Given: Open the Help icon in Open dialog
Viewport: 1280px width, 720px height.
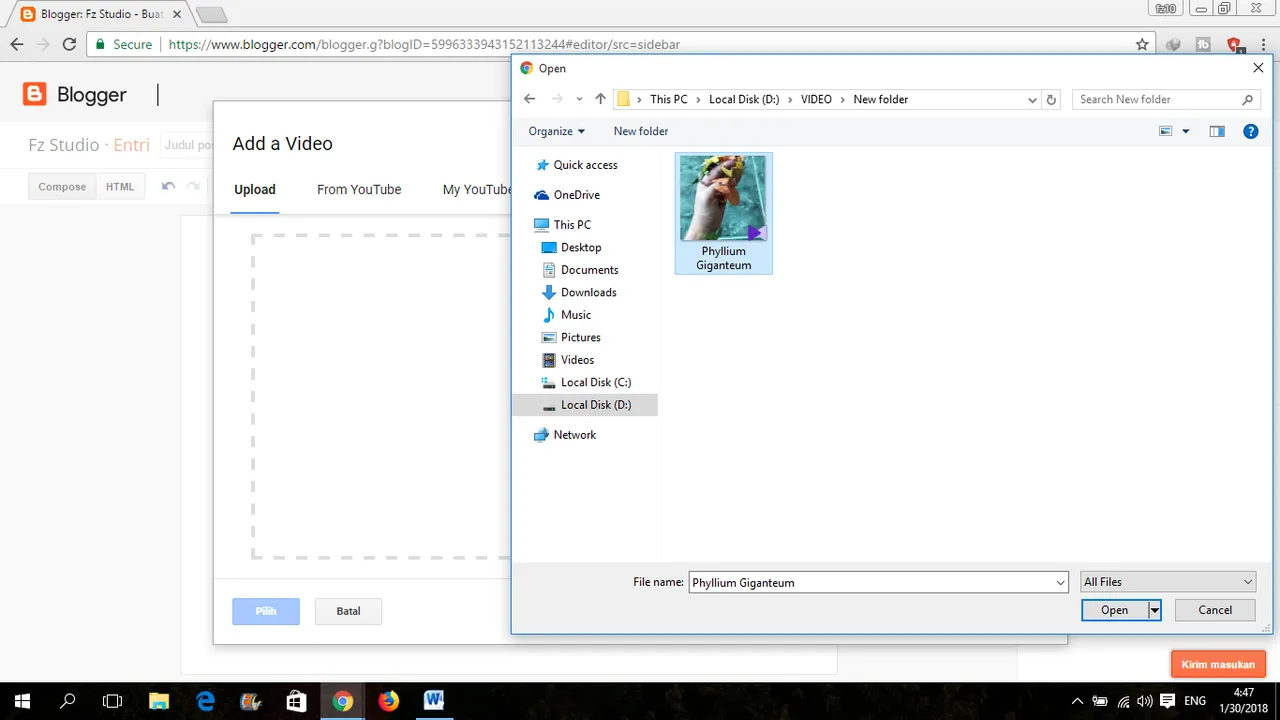Looking at the screenshot, I should click(x=1250, y=131).
